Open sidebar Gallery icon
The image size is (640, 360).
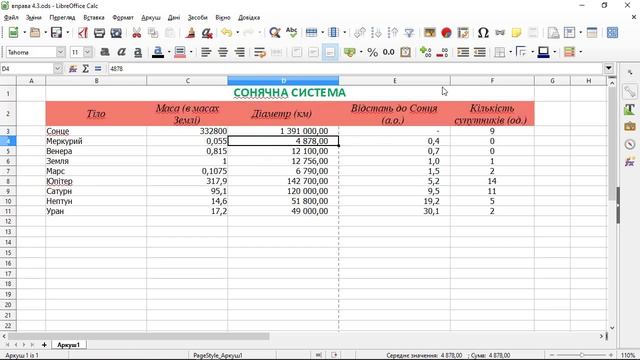[x=630, y=127]
